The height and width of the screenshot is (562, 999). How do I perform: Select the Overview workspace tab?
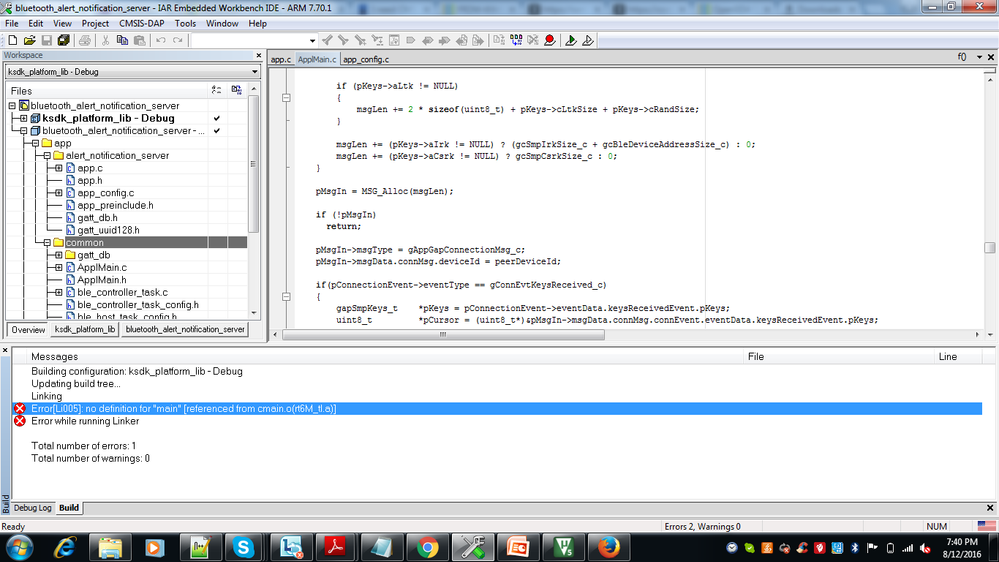coord(28,329)
